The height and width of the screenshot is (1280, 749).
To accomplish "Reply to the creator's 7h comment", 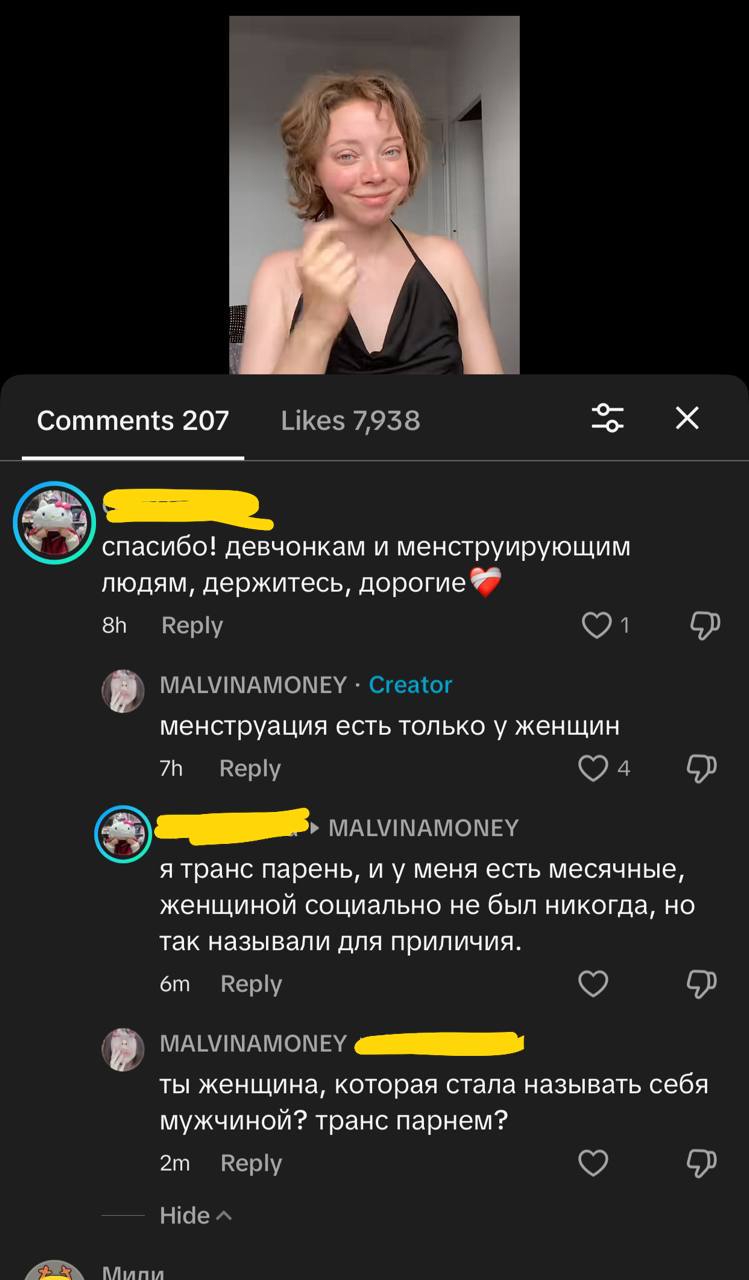I will [x=250, y=768].
